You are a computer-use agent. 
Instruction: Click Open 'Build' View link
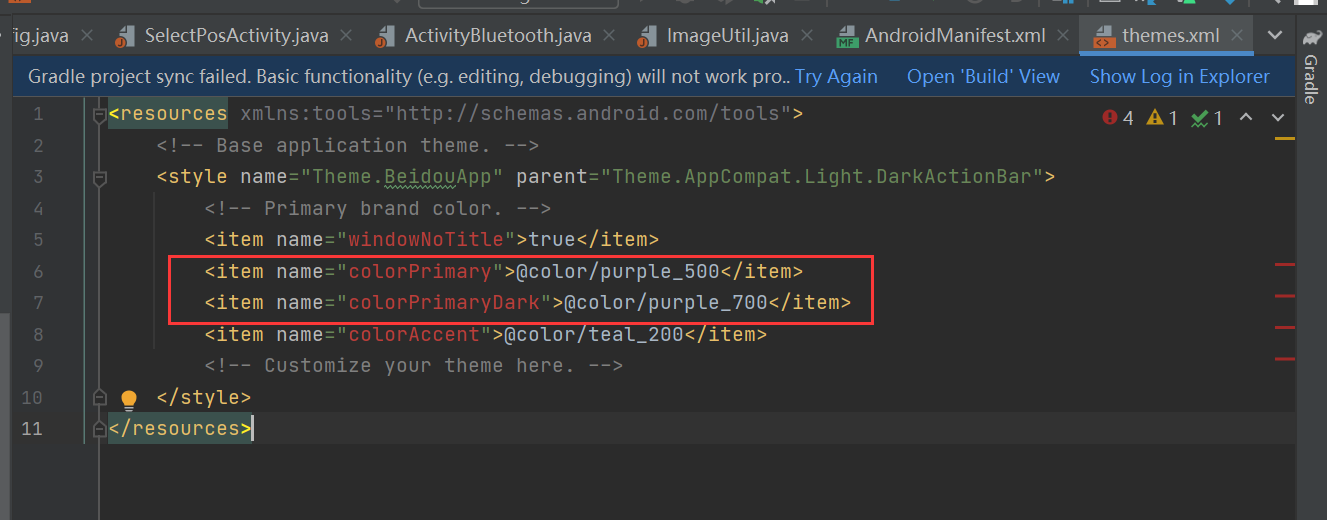point(983,76)
